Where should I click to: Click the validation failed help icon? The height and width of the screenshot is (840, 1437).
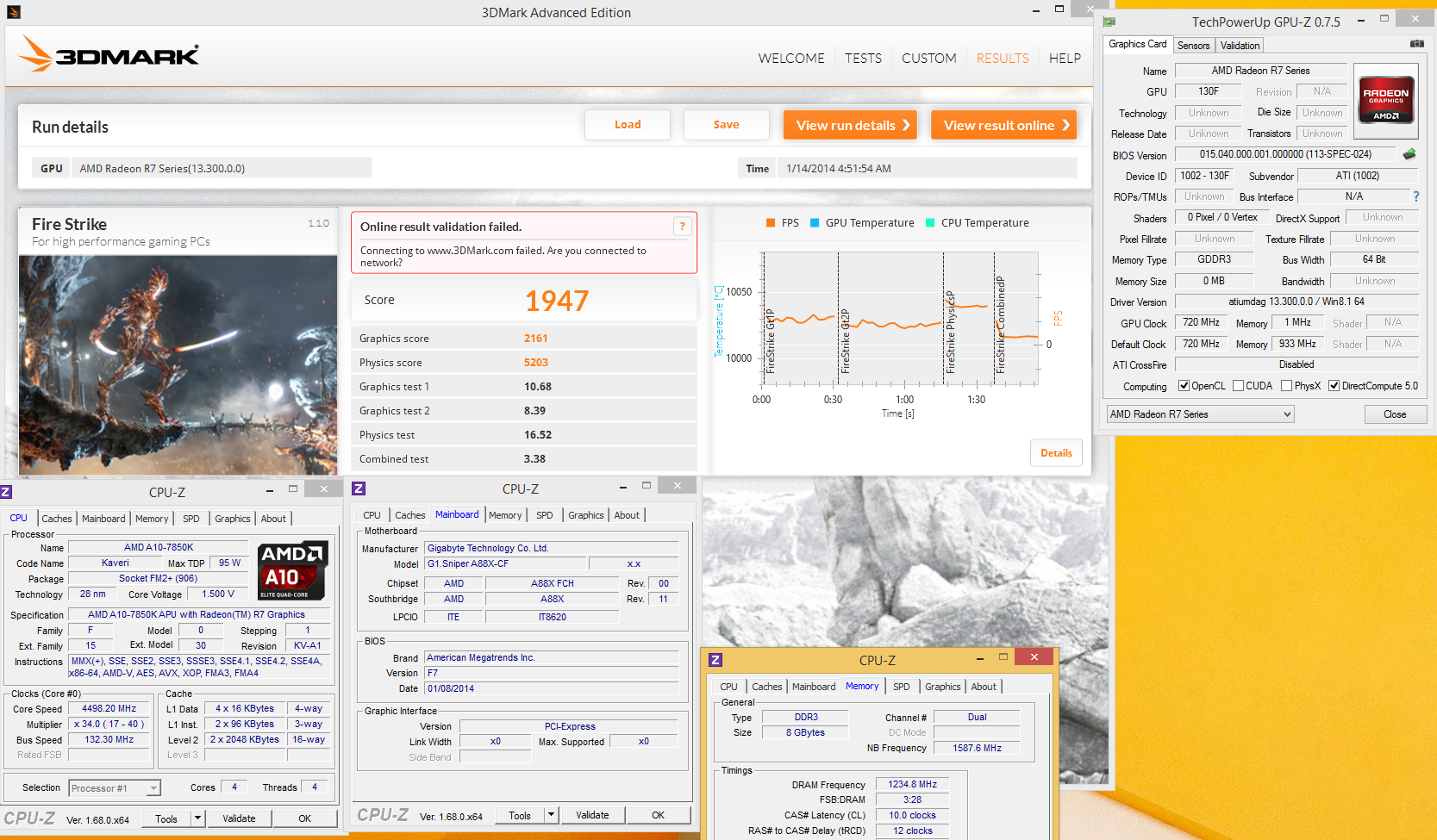pyautogui.click(x=682, y=227)
